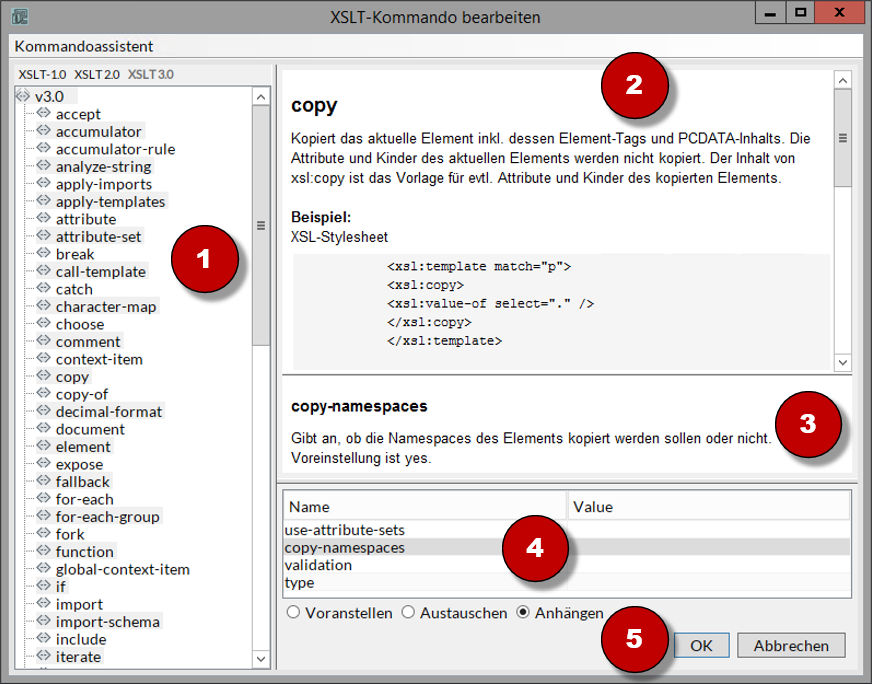Confirm the dialog with OK
This screenshot has width=872, height=684.
coord(701,645)
